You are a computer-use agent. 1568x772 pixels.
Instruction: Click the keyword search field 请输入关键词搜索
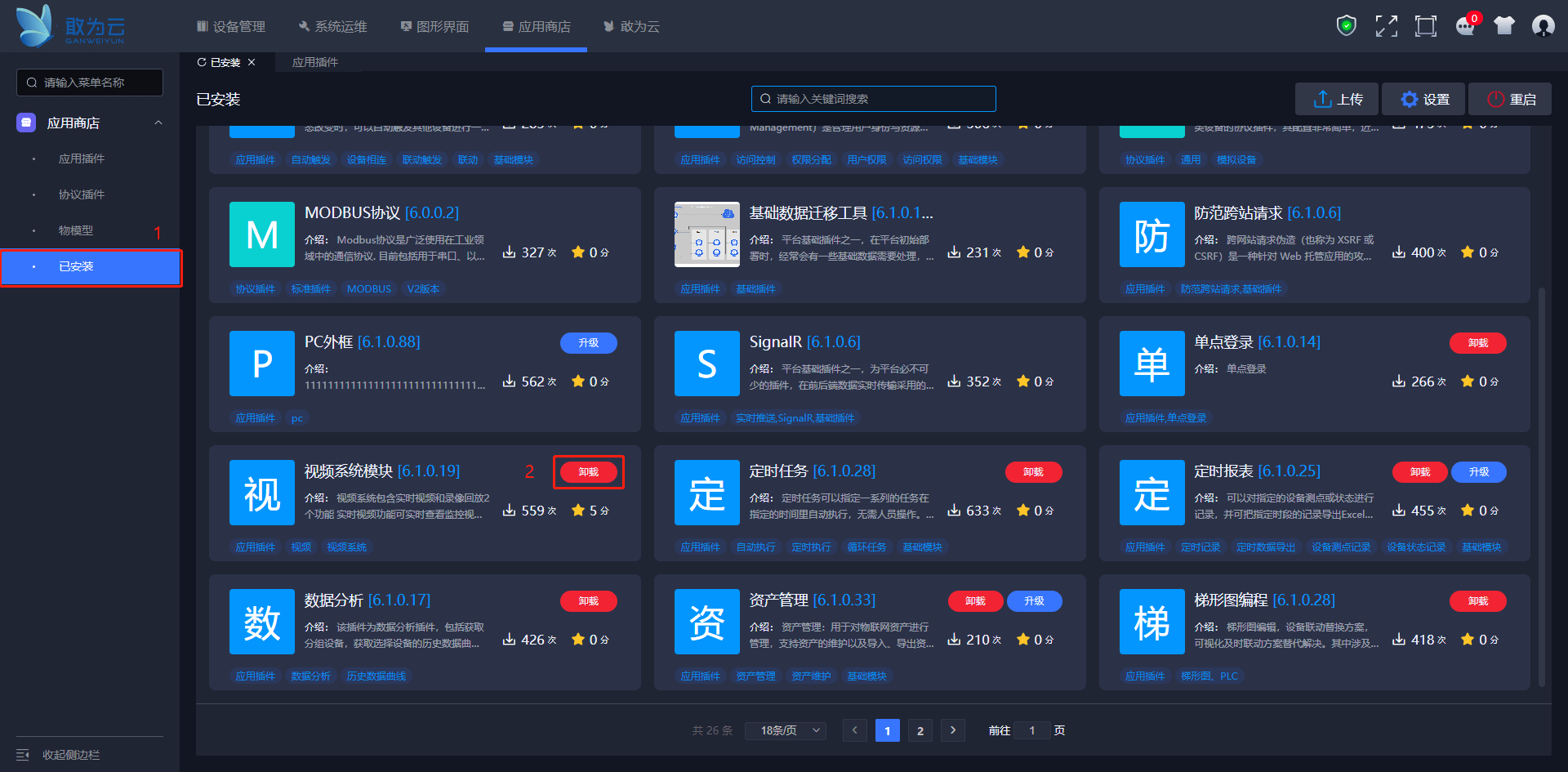coord(874,99)
